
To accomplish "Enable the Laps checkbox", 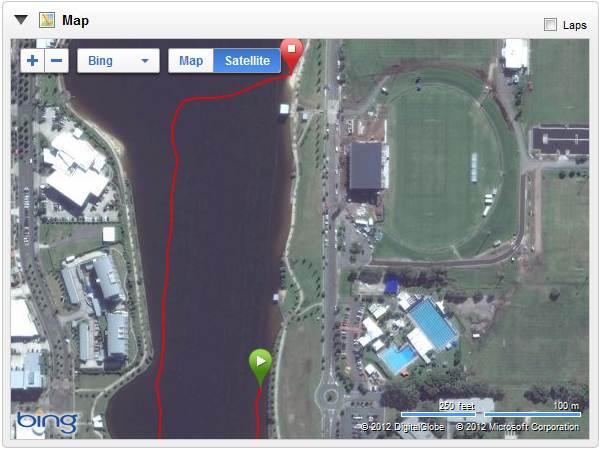I will (x=550, y=25).
